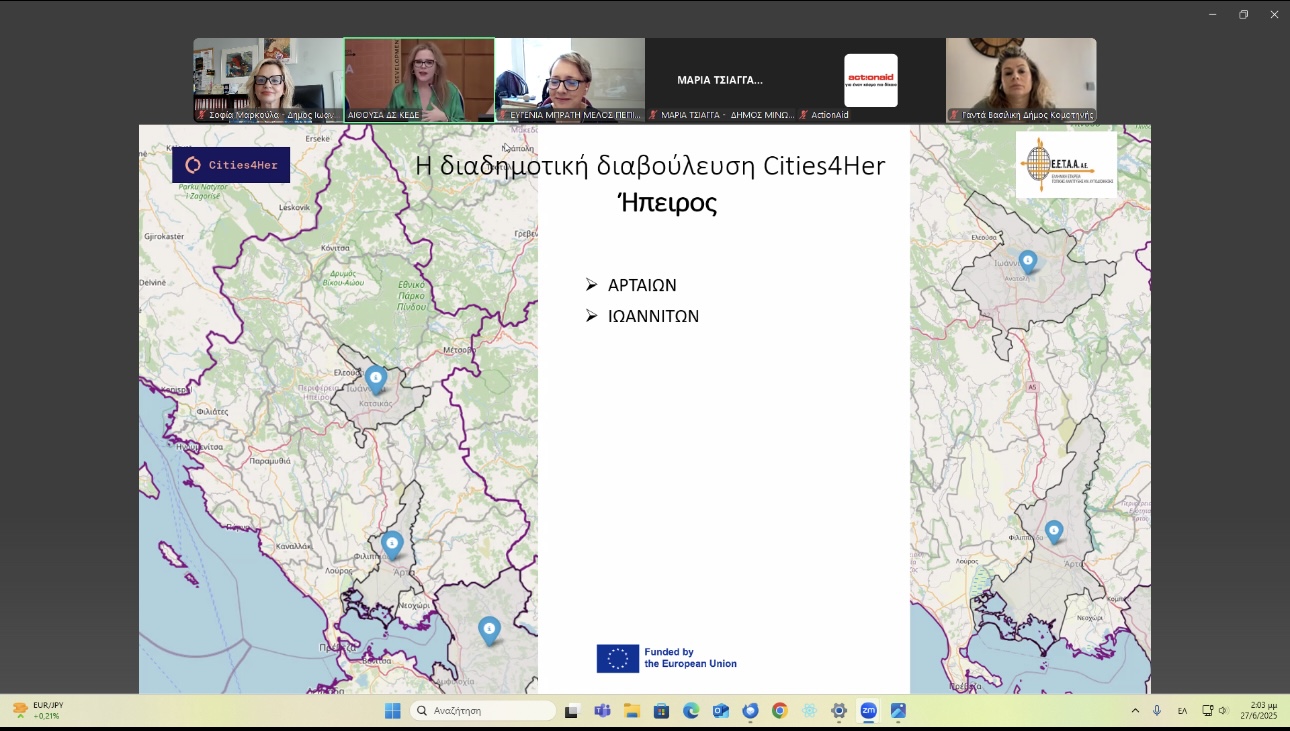Open the speaker volume control in the tray

click(x=1223, y=711)
